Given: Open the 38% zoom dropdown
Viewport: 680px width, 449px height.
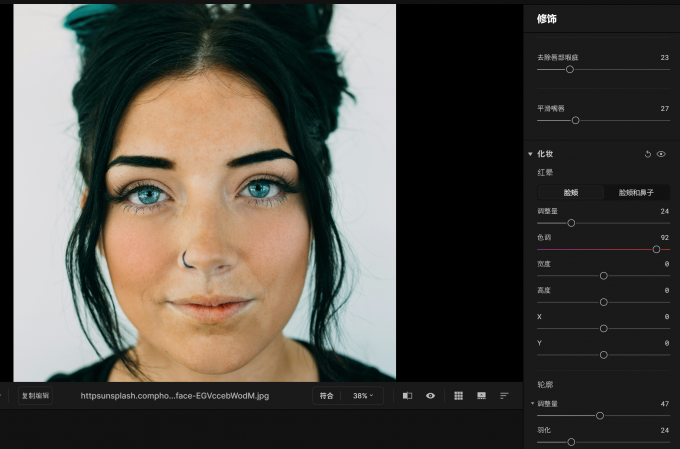Looking at the screenshot, I should (363, 396).
